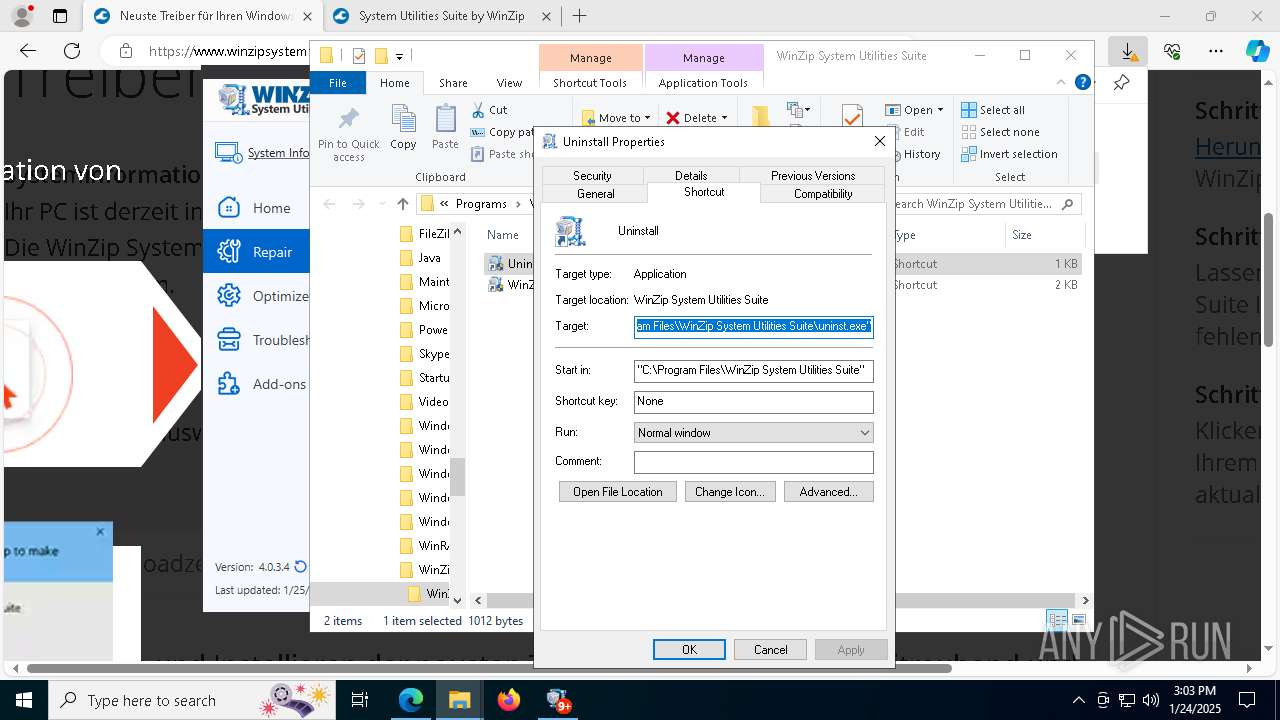Click the Copy icon in the Clipboard group
Screen dimensions: 1280x720
(x=403, y=120)
